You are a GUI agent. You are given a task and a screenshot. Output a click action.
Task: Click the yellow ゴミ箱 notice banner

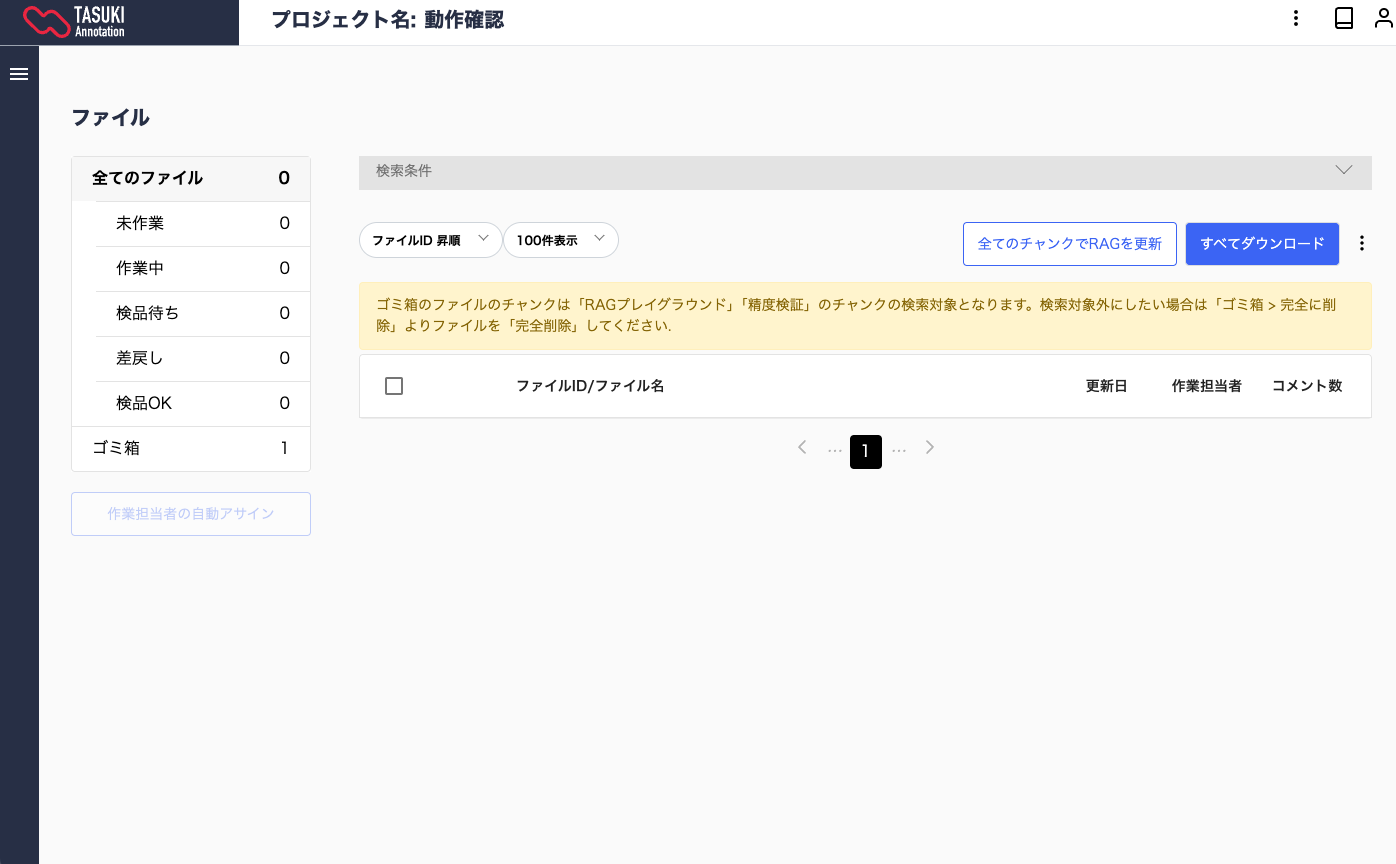865,315
